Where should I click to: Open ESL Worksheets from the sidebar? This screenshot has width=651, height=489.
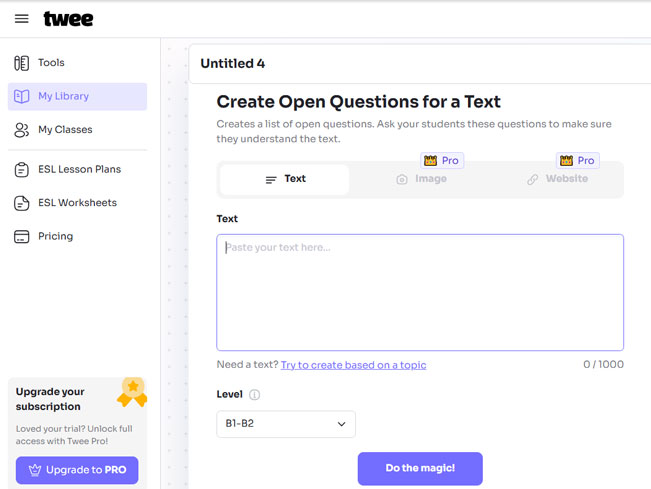click(x=77, y=203)
